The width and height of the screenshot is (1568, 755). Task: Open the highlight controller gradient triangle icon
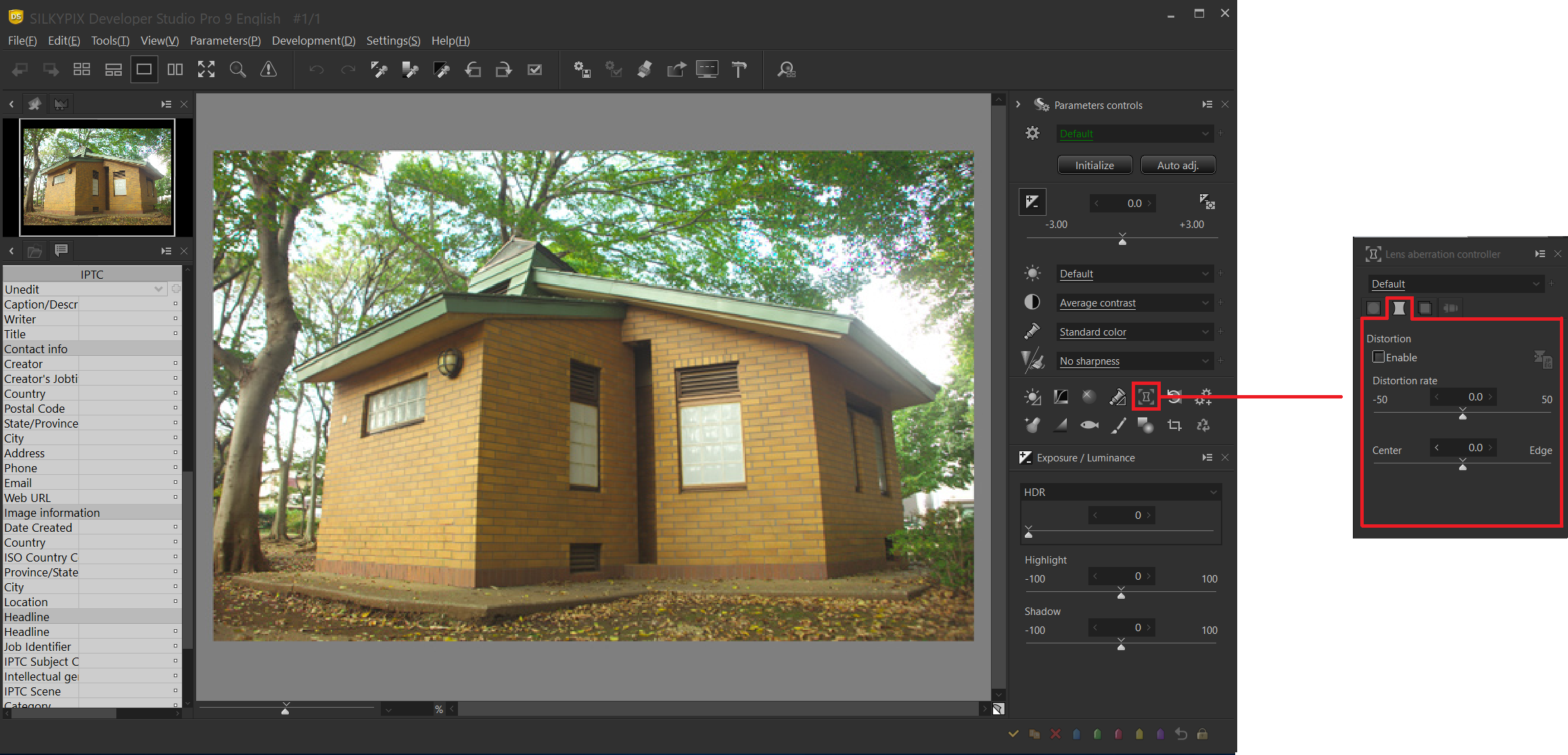[x=1061, y=425]
